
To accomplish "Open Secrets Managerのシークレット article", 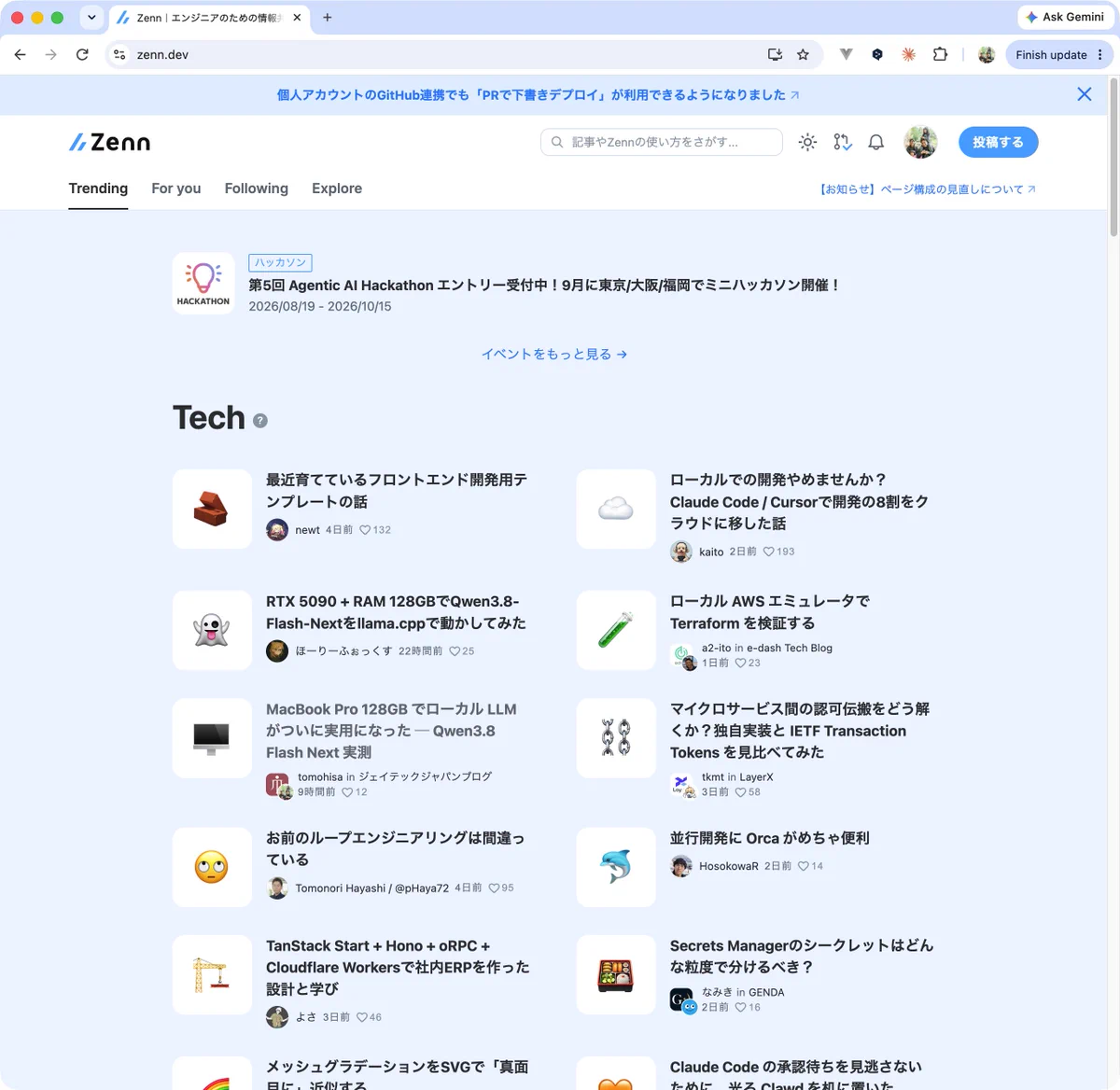I will (x=802, y=957).
